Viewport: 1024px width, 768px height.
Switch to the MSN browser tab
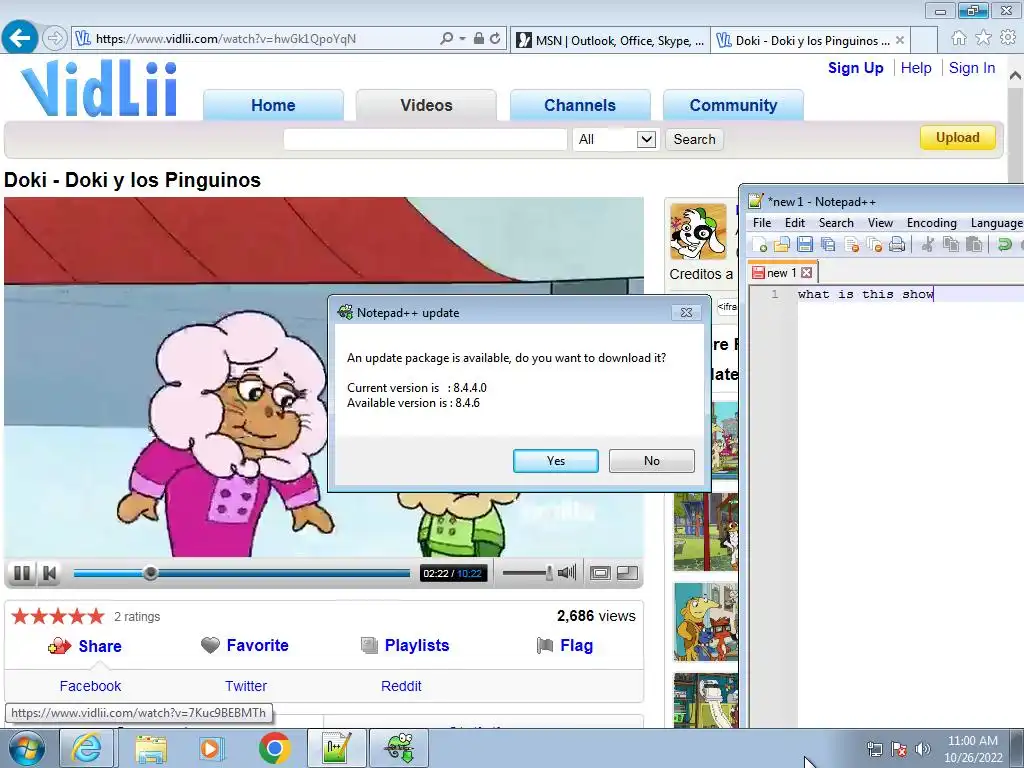610,40
